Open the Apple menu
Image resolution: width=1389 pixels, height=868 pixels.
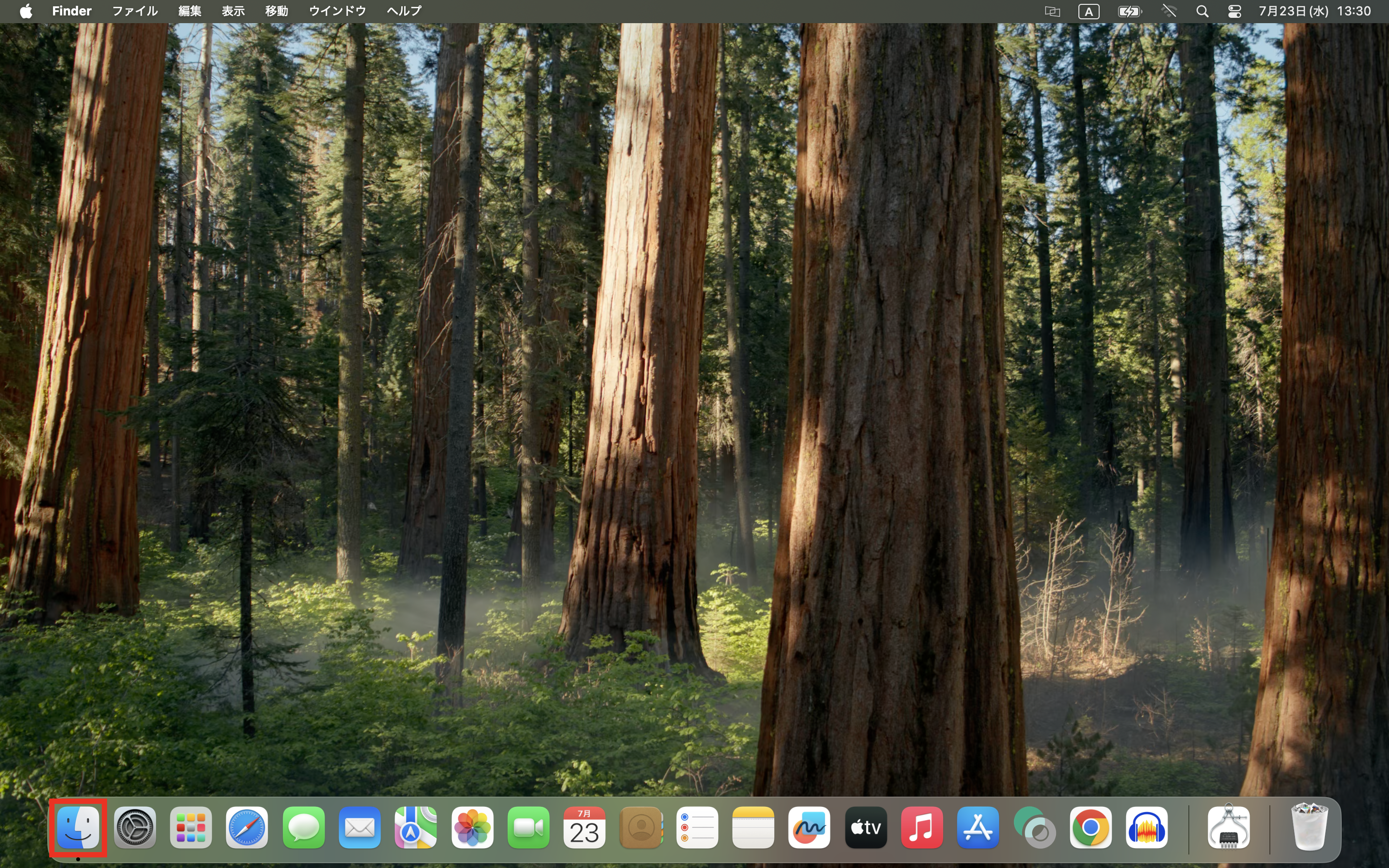(26, 10)
